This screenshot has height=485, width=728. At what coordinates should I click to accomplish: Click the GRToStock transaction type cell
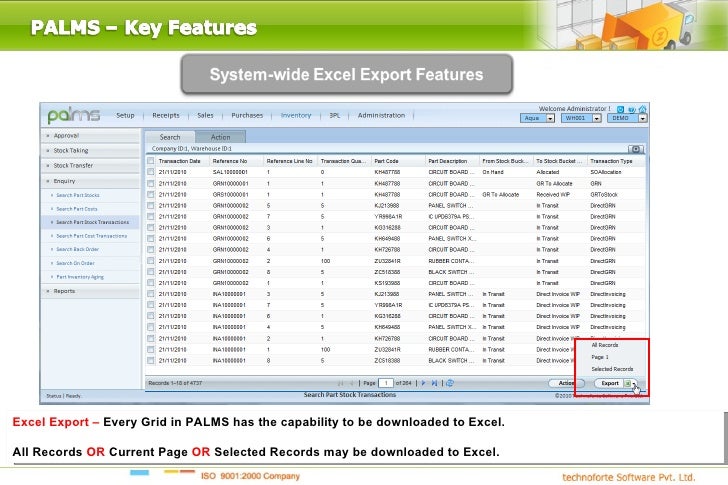pyautogui.click(x=604, y=194)
